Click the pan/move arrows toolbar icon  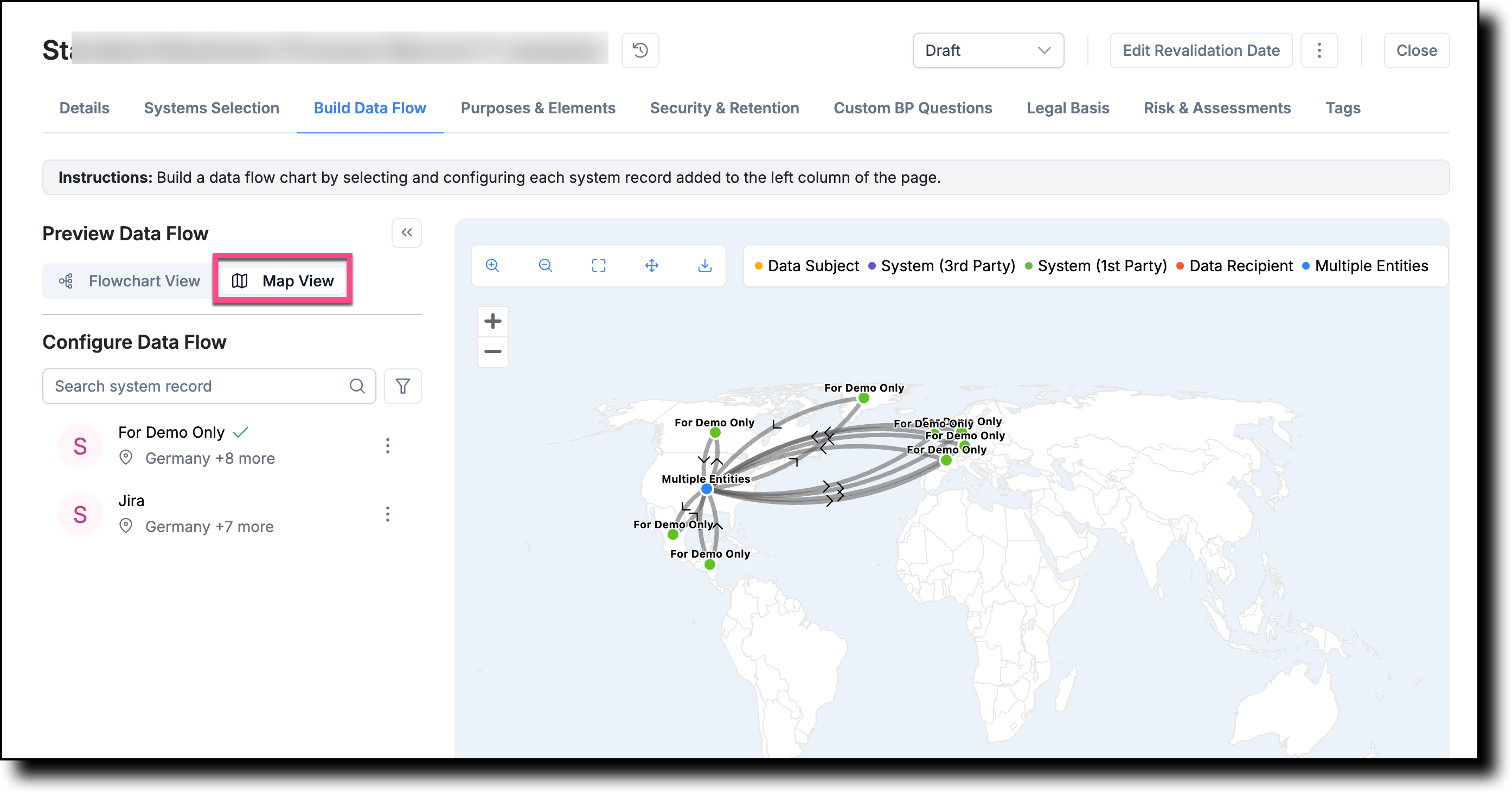pyautogui.click(x=651, y=265)
